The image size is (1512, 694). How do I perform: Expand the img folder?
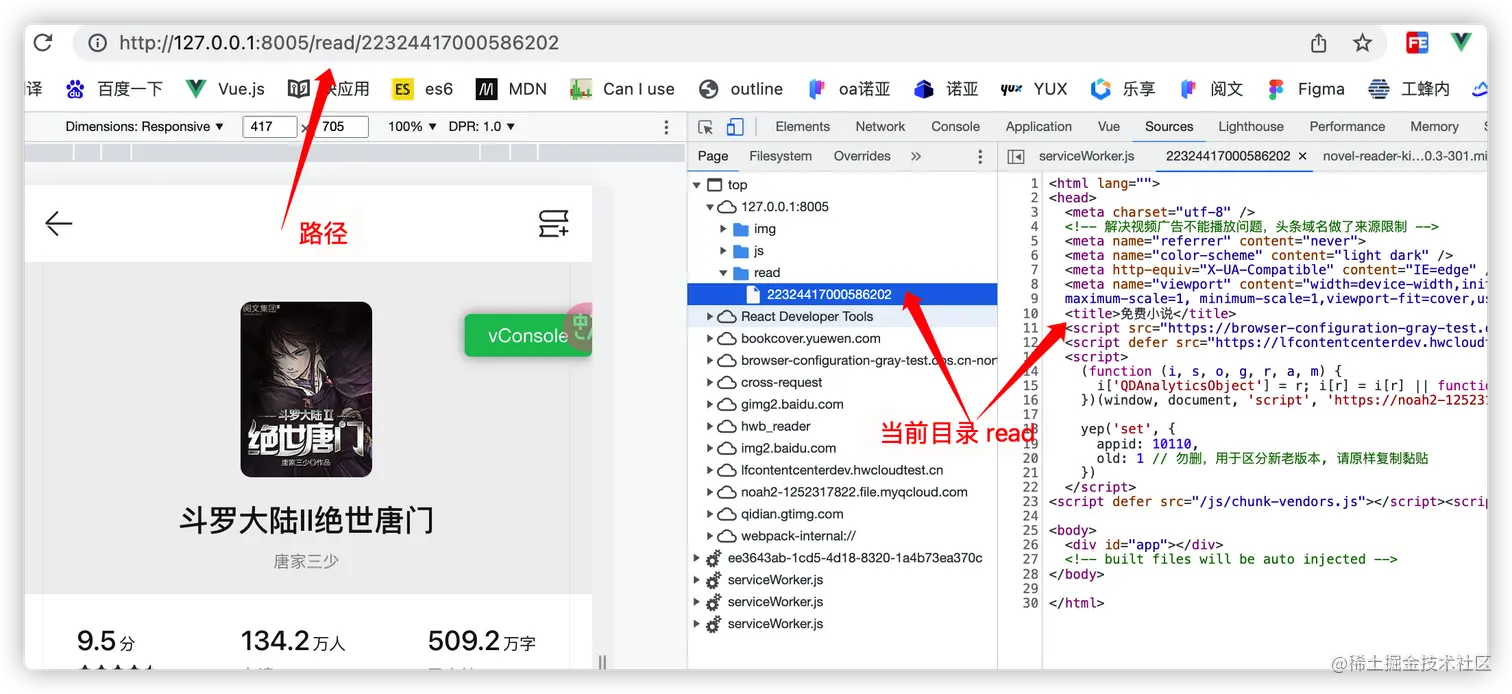tap(724, 229)
